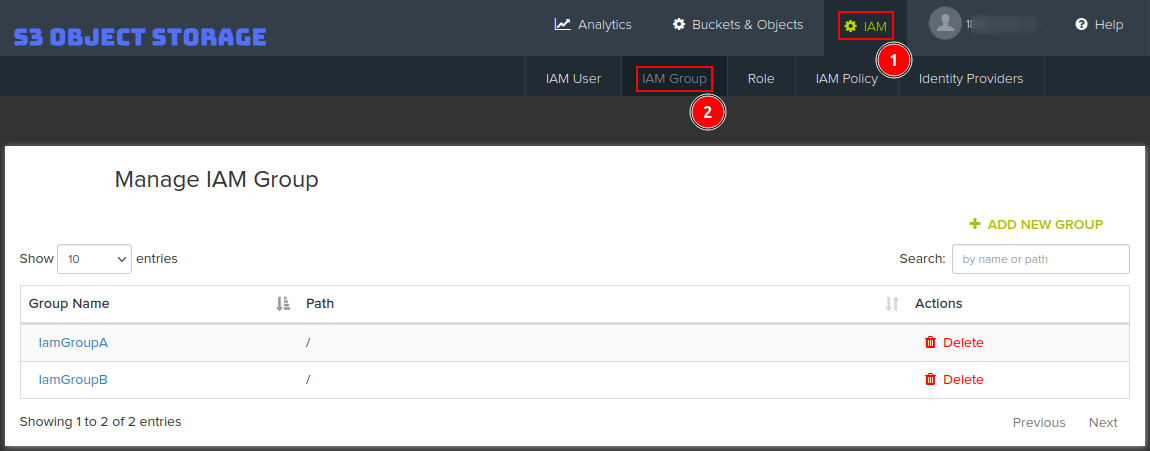Image resolution: width=1150 pixels, height=451 pixels.
Task: Sort table by Path column arrows
Action: (x=892, y=303)
